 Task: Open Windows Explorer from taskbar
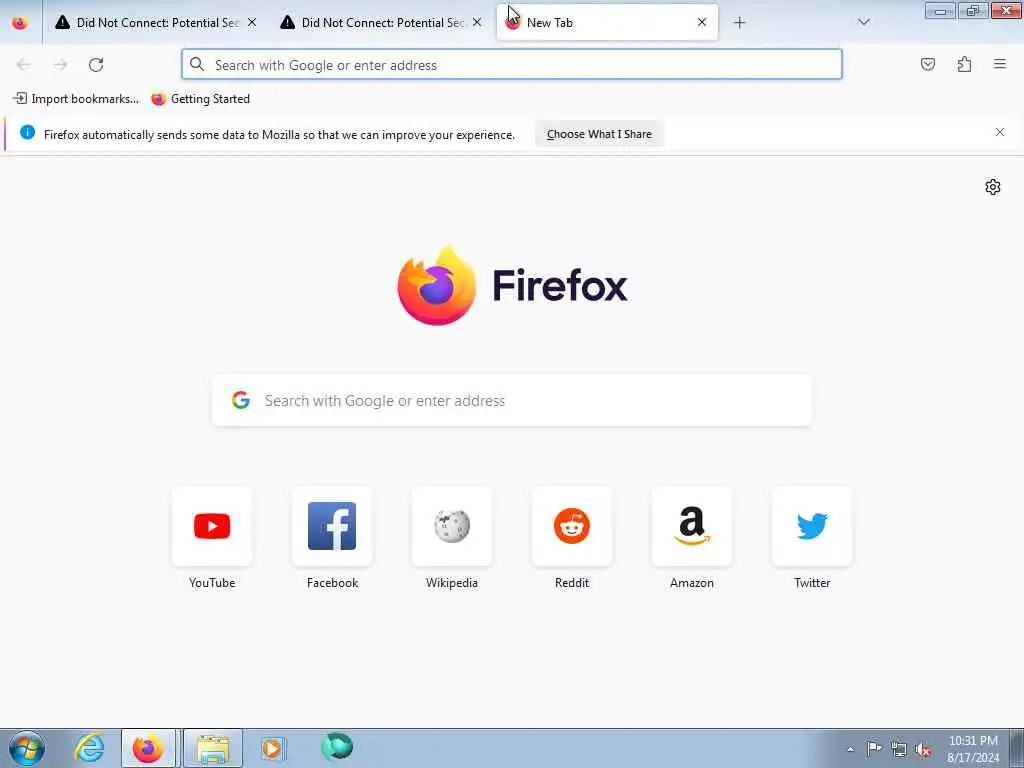pyautogui.click(x=213, y=748)
